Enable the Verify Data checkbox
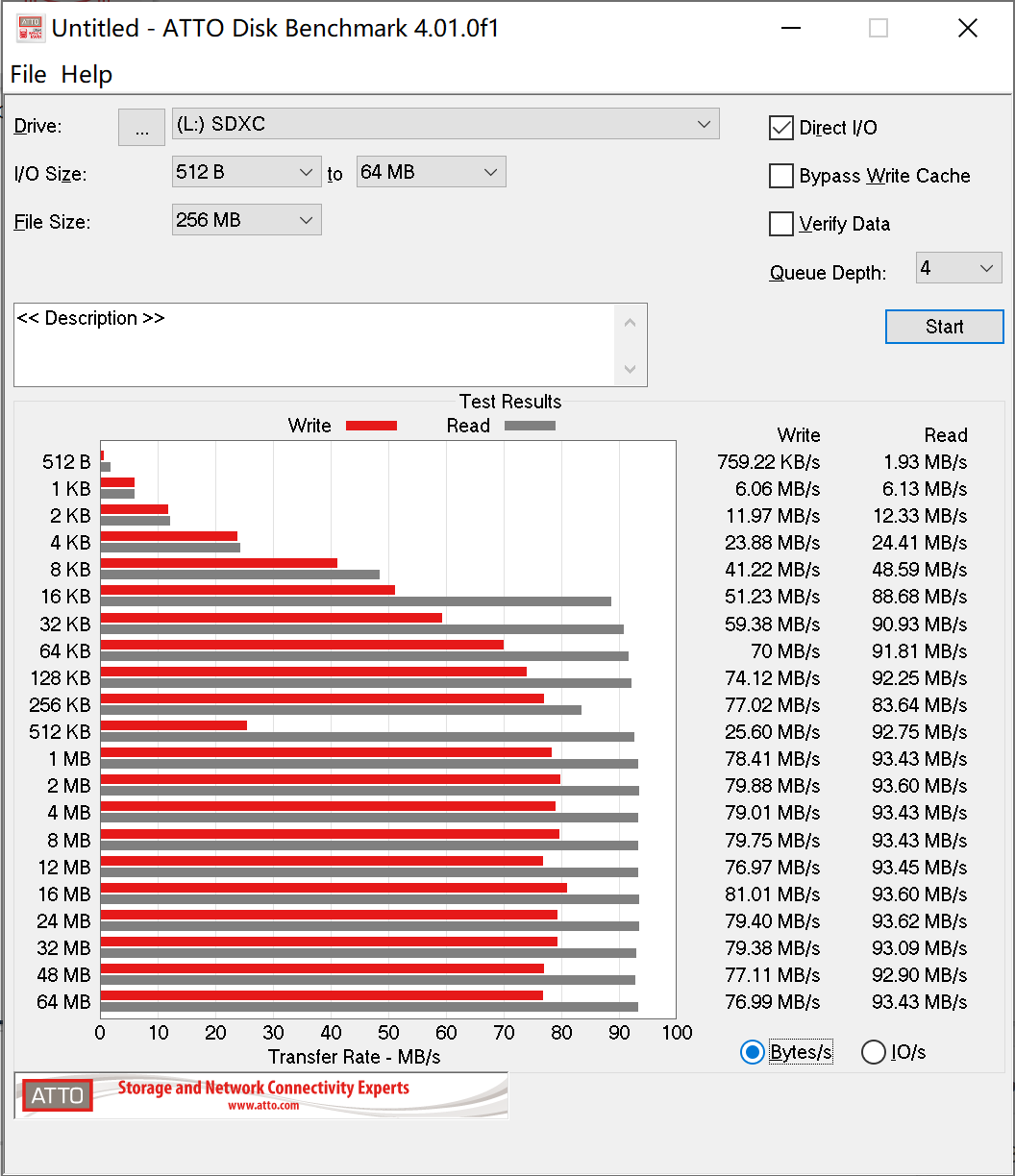The image size is (1015, 1176). click(x=780, y=224)
